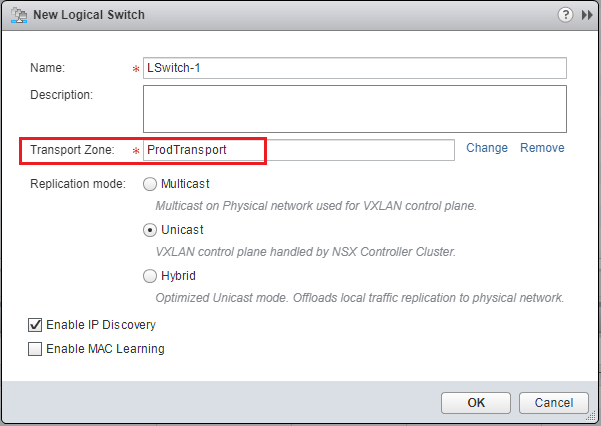Screen dimensions: 601x426
Task: Click the logical switch icon in title bar
Action: [17, 15]
